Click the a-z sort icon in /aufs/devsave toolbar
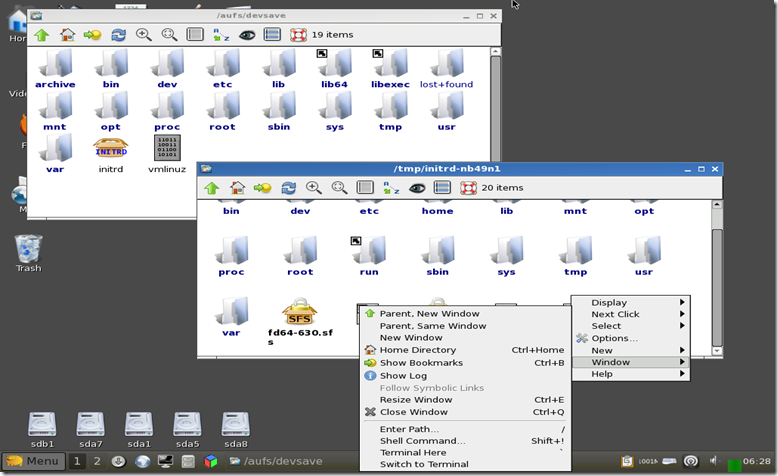Viewport: 778px width, 476px height. 221,35
